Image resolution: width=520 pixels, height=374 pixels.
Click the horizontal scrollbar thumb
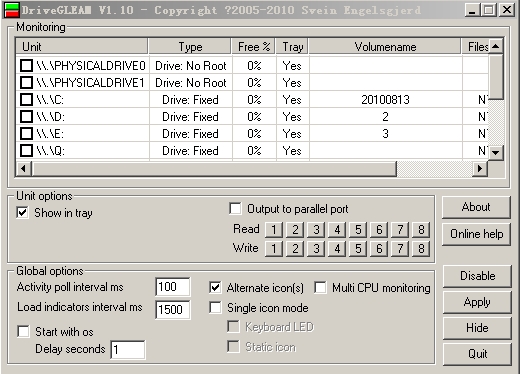click(214, 168)
